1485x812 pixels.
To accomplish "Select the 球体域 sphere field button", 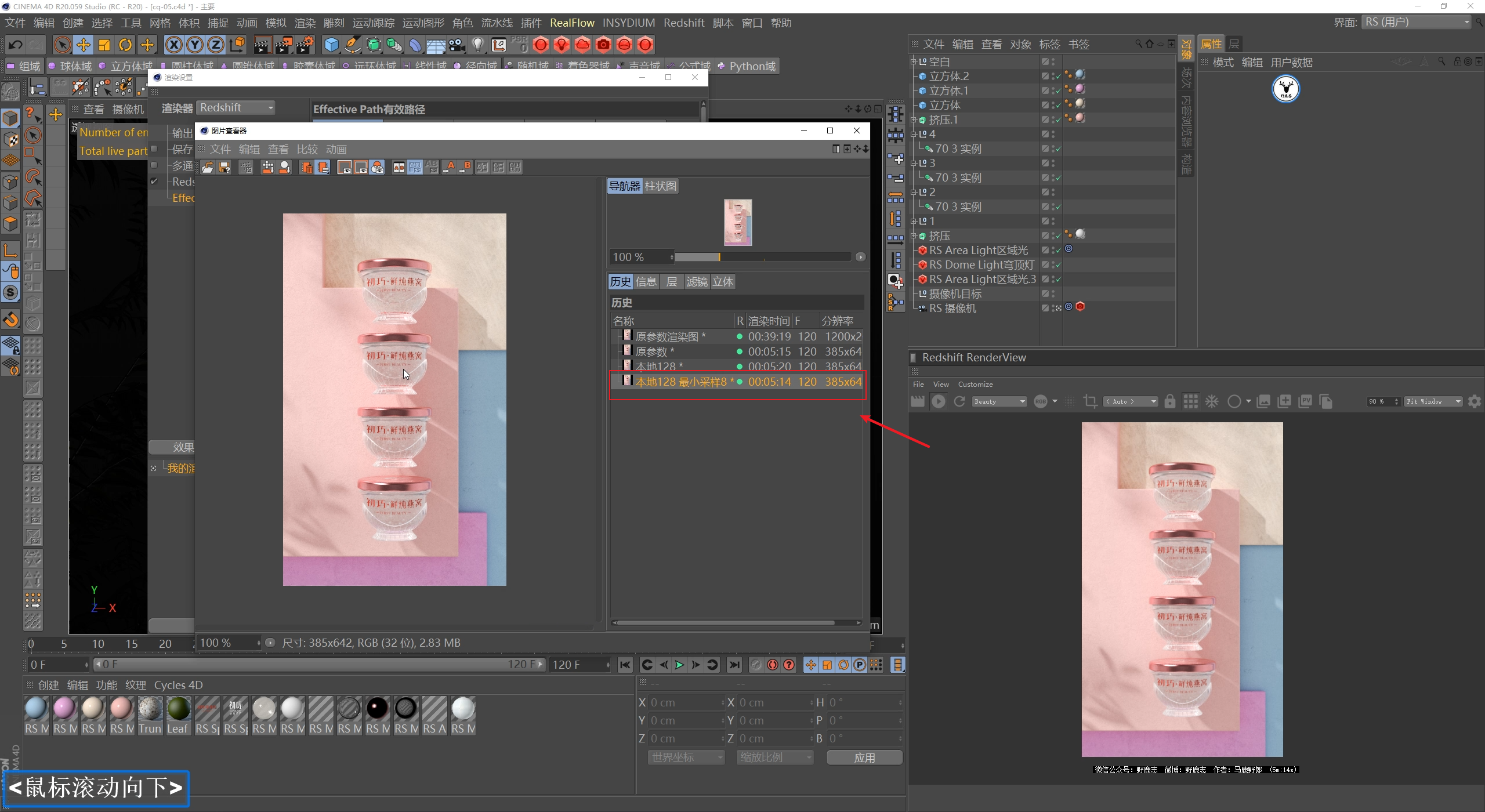I will tap(70, 66).
